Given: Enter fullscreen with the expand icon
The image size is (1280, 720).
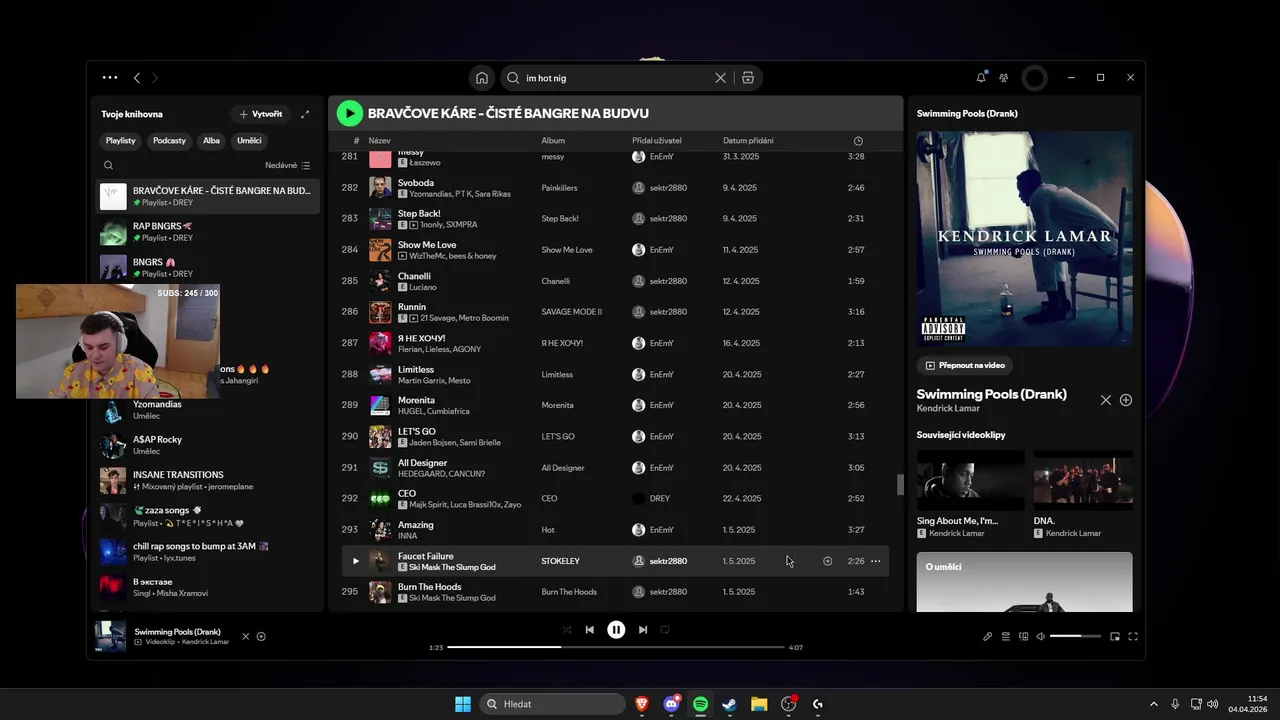Looking at the screenshot, I should point(1133,636).
